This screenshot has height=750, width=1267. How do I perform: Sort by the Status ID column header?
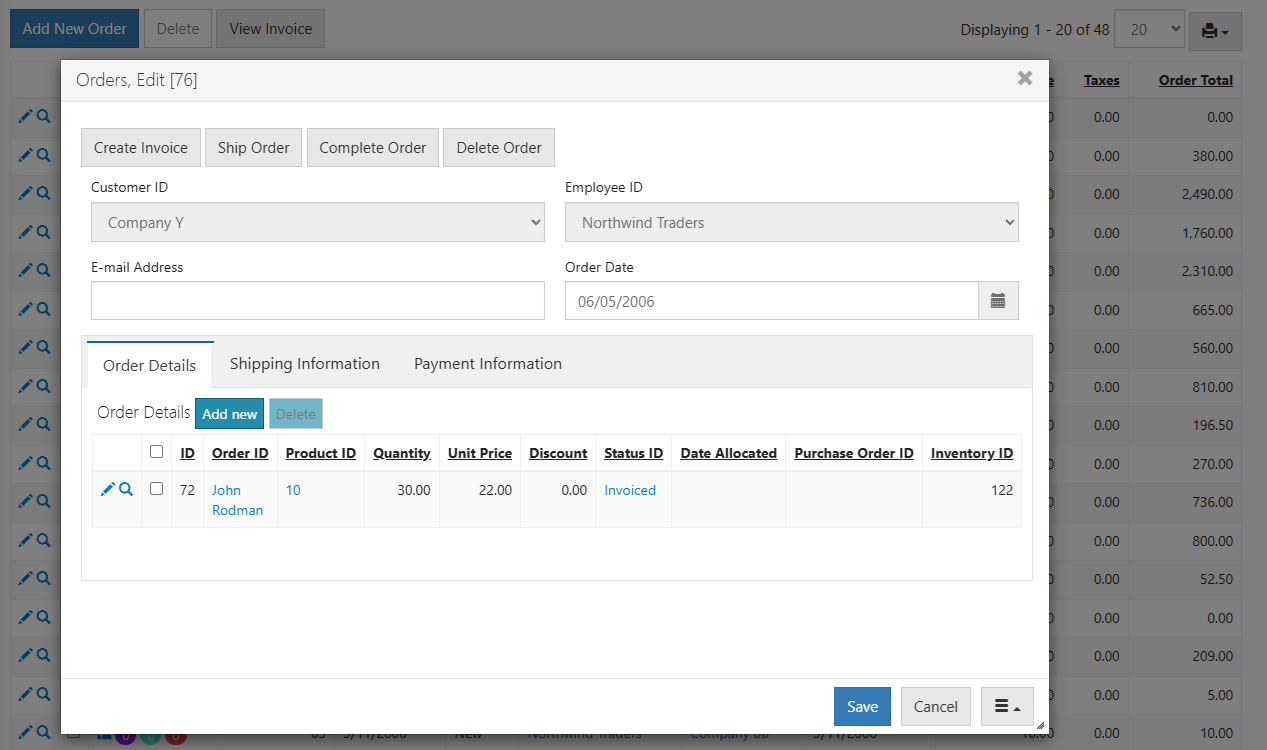point(634,453)
